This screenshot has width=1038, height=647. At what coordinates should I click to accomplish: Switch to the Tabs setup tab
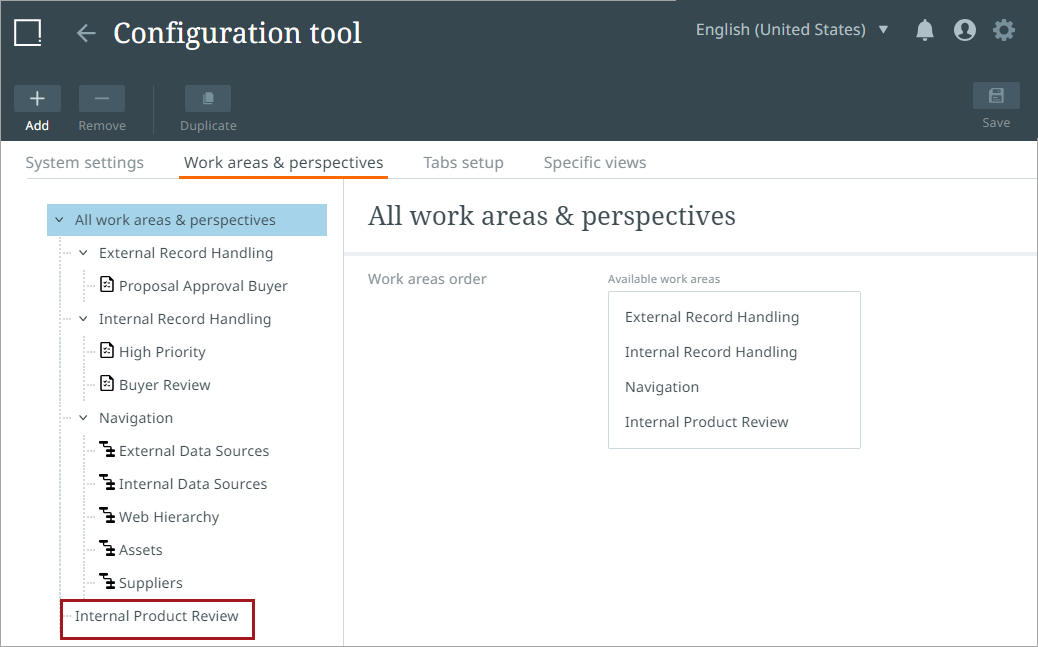click(463, 163)
